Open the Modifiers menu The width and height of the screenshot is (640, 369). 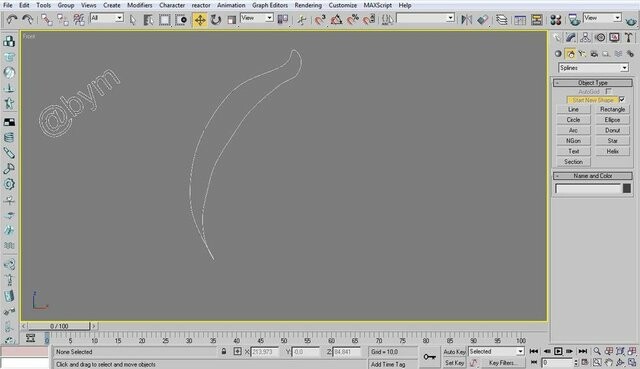(140, 5)
